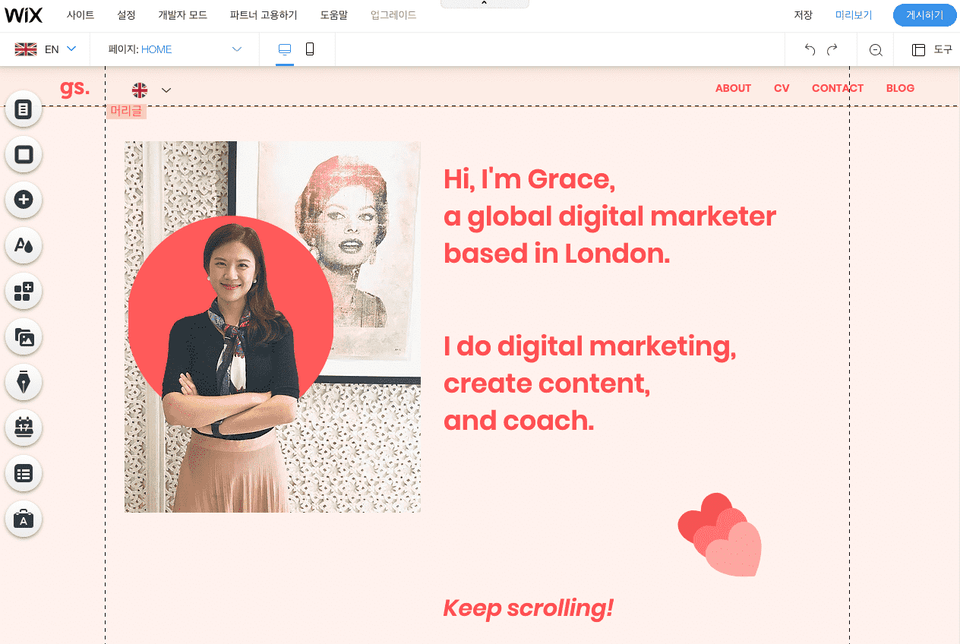Open the 파트너 고용하기 menu

263,15
